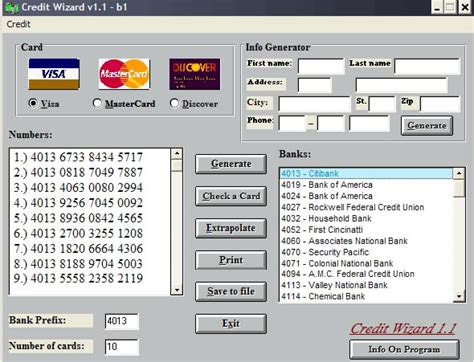This screenshot has width=474, height=362.
Task: Select 4113 - Valley National Bank
Action: [x=366, y=285]
